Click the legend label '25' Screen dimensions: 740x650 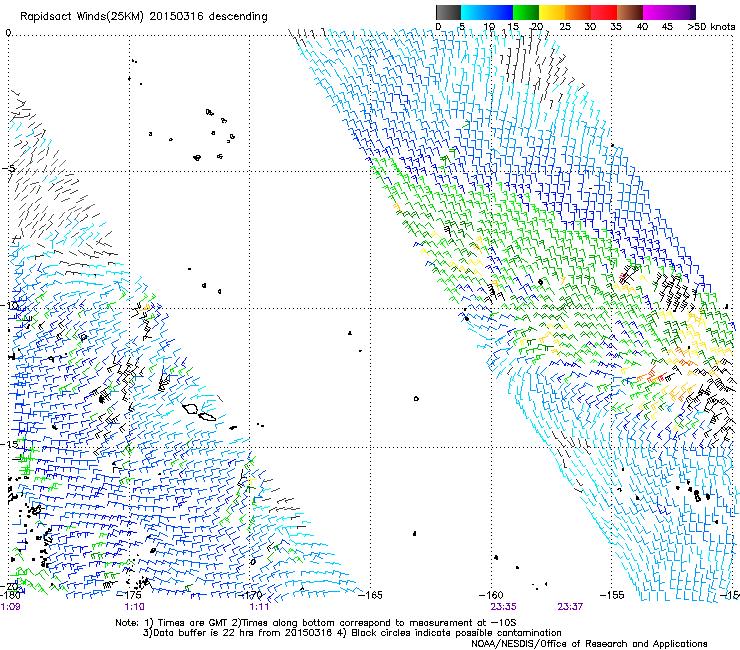click(x=565, y=27)
